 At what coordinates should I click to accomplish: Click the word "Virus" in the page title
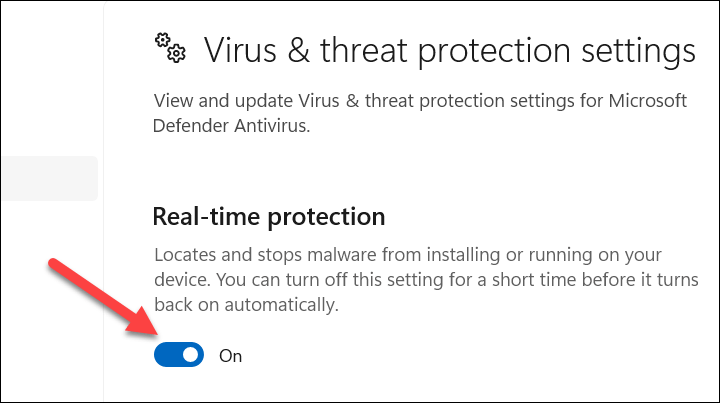[241, 50]
